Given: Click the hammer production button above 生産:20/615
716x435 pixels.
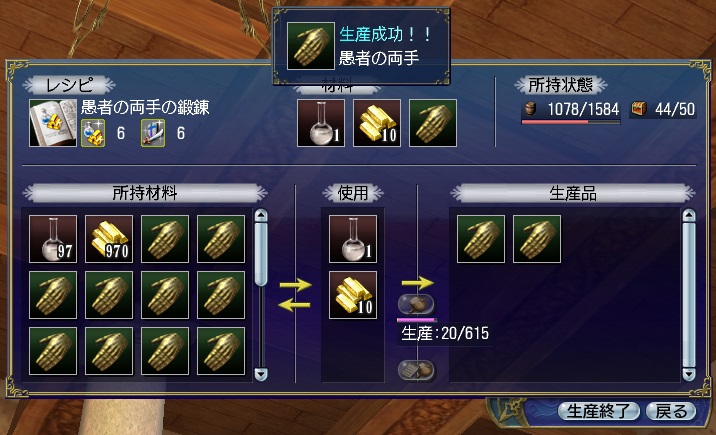Looking at the screenshot, I should point(416,304).
